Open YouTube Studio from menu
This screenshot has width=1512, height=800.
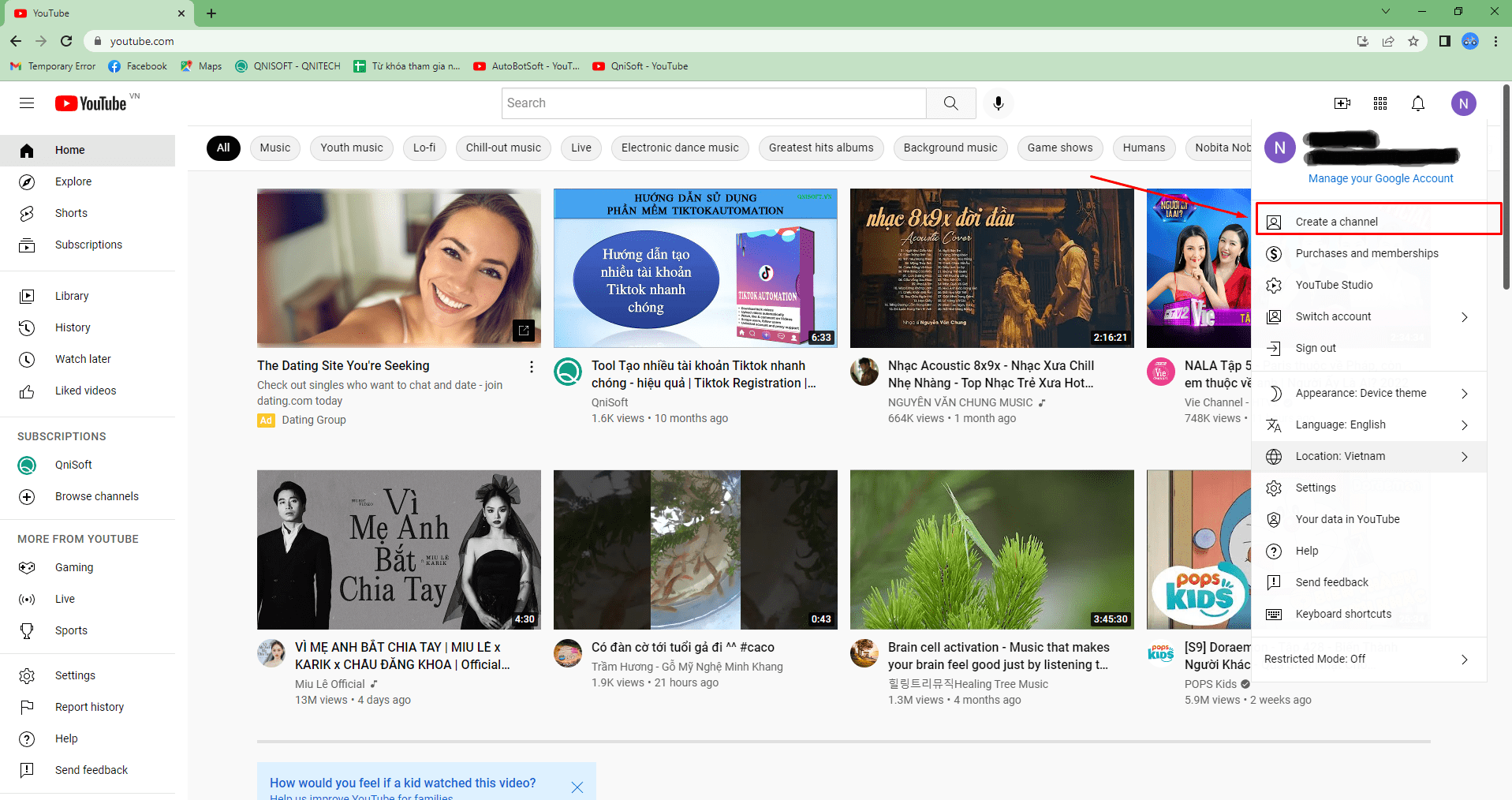(x=1369, y=285)
